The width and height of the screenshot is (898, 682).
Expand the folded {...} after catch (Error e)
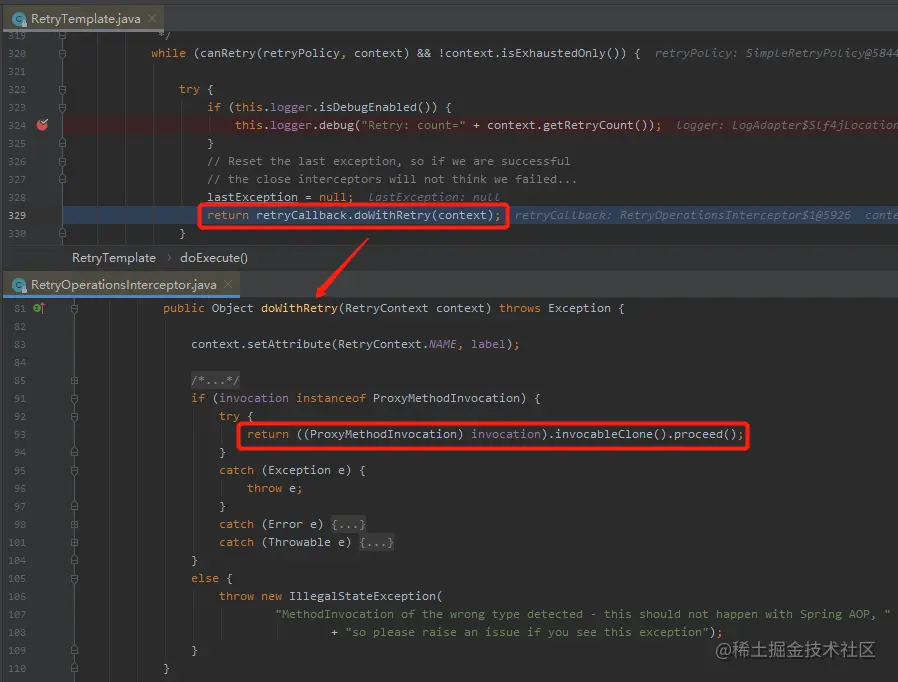[x=348, y=524]
